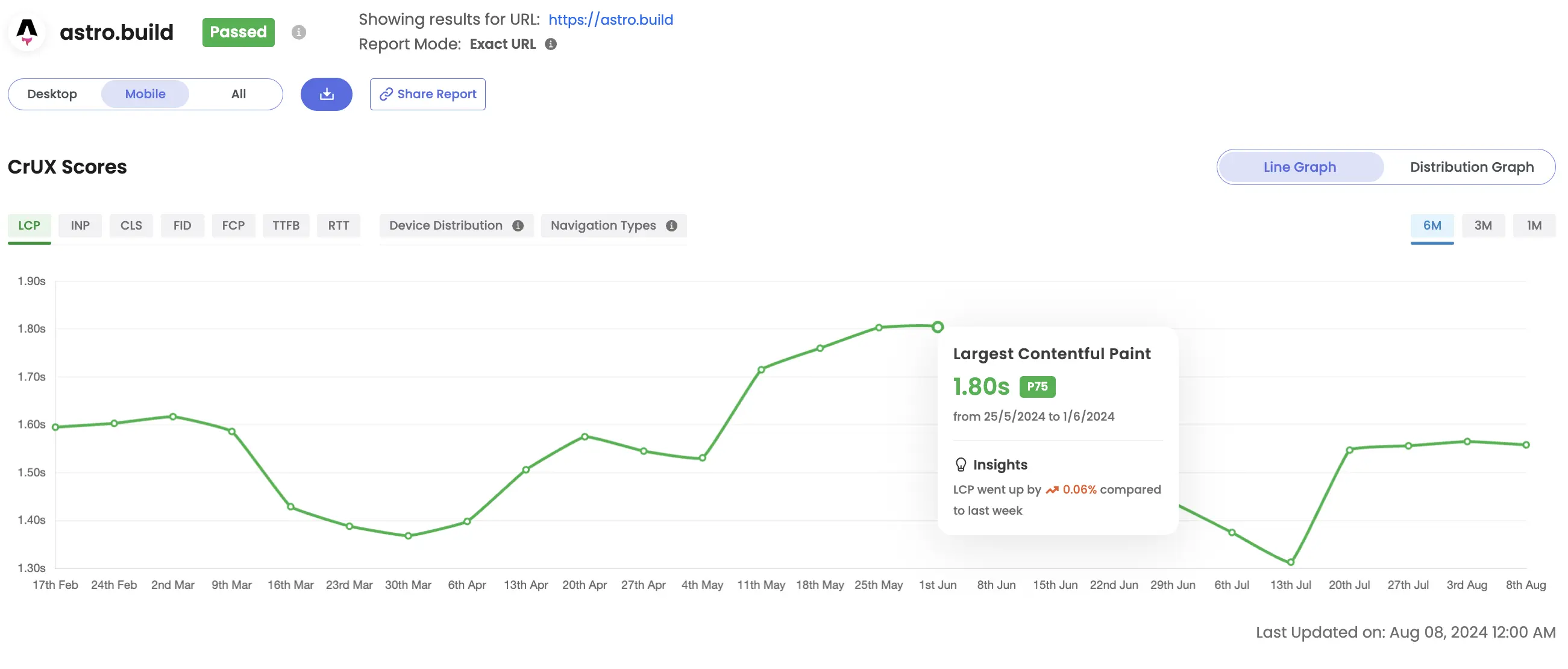
Task: Click the astro.build site title
Action: click(x=116, y=33)
